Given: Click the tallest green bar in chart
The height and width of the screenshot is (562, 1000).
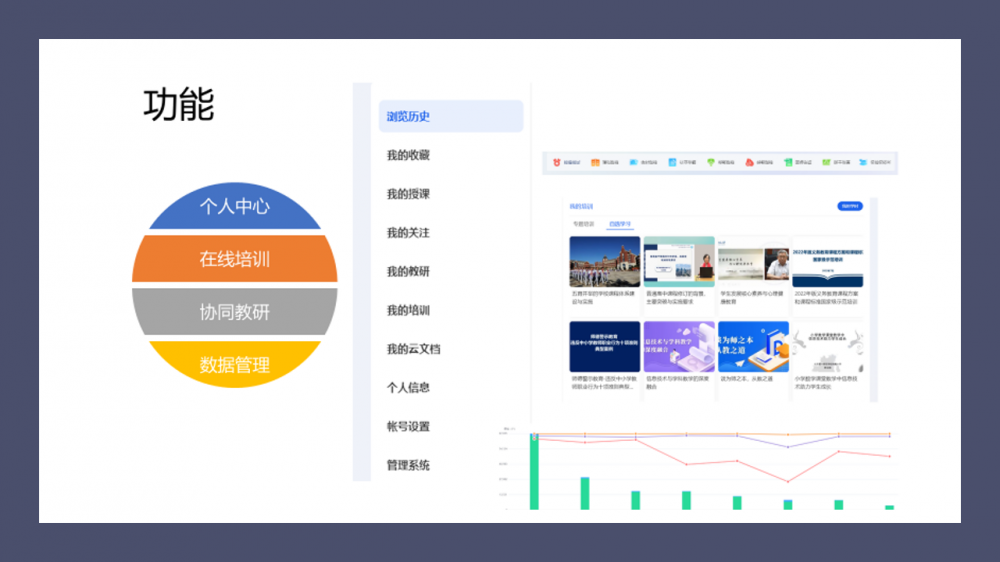Looking at the screenshot, I should pyautogui.click(x=534, y=472).
